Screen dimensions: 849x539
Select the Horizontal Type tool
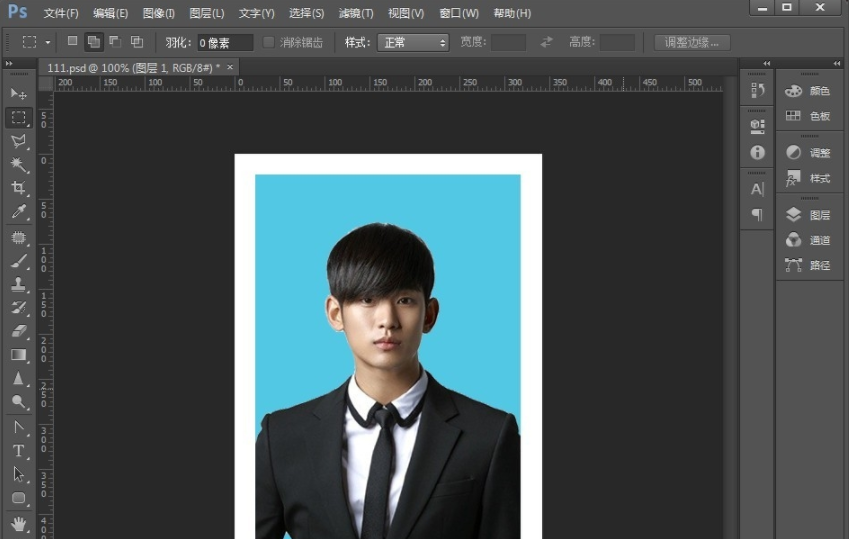pyautogui.click(x=18, y=451)
